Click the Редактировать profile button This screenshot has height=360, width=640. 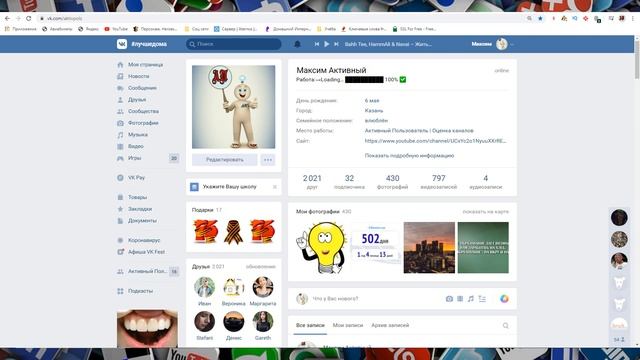click(x=224, y=160)
